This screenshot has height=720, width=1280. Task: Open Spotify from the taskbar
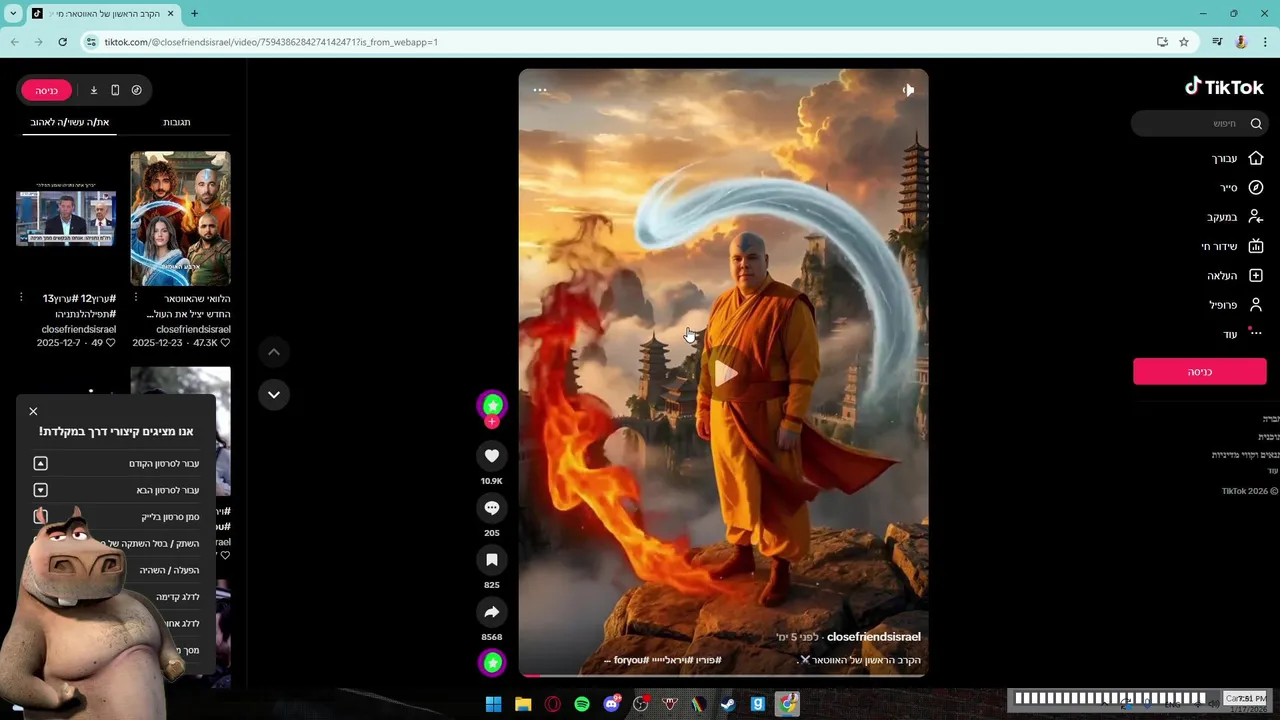582,704
